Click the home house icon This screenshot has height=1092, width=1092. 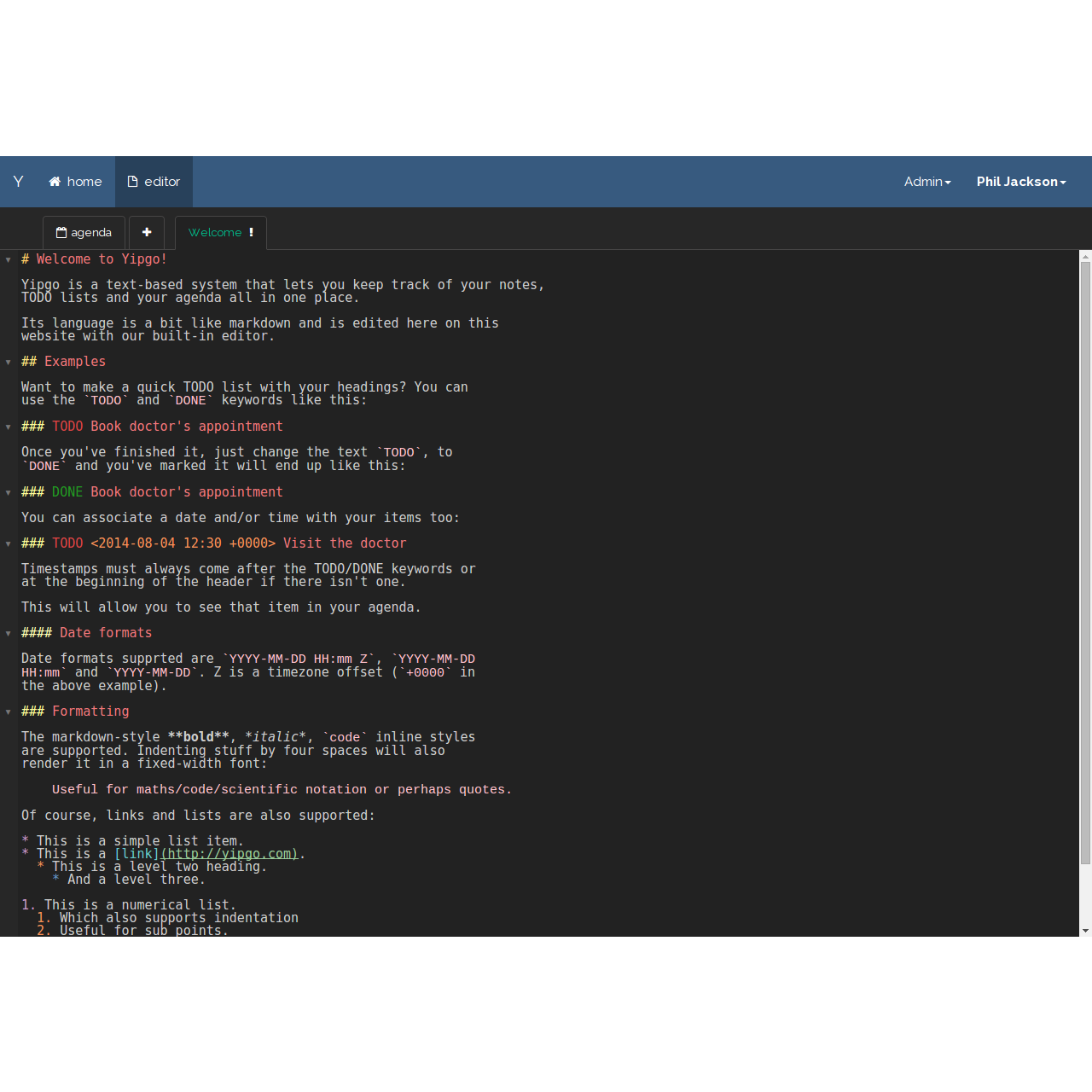tap(55, 182)
